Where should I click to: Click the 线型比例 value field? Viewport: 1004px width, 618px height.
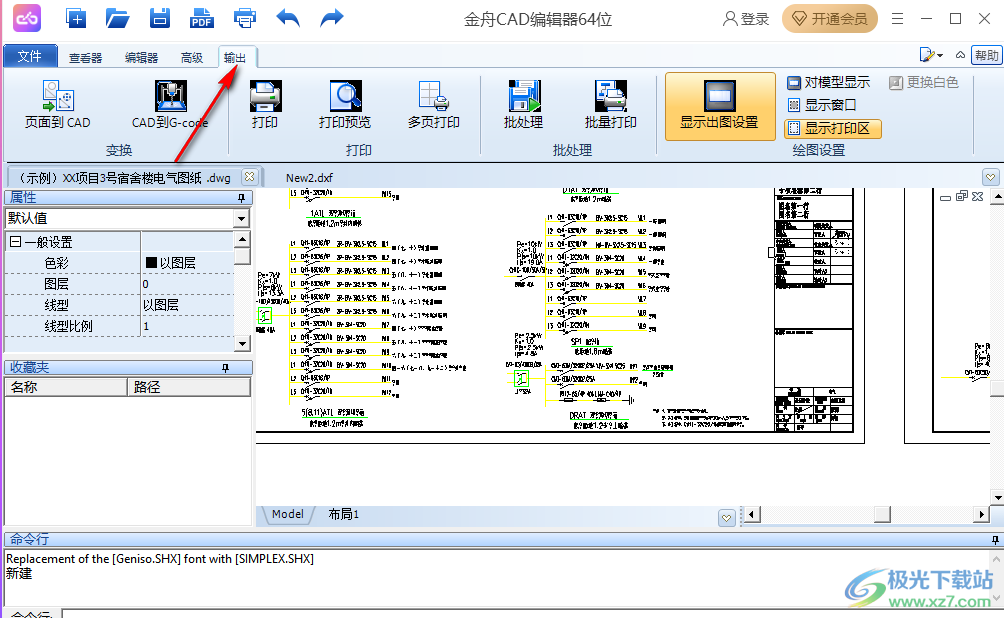tap(187, 326)
